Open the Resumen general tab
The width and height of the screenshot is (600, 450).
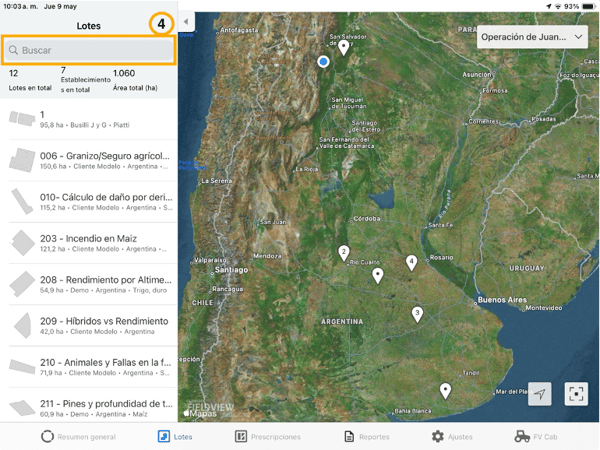click(x=78, y=437)
